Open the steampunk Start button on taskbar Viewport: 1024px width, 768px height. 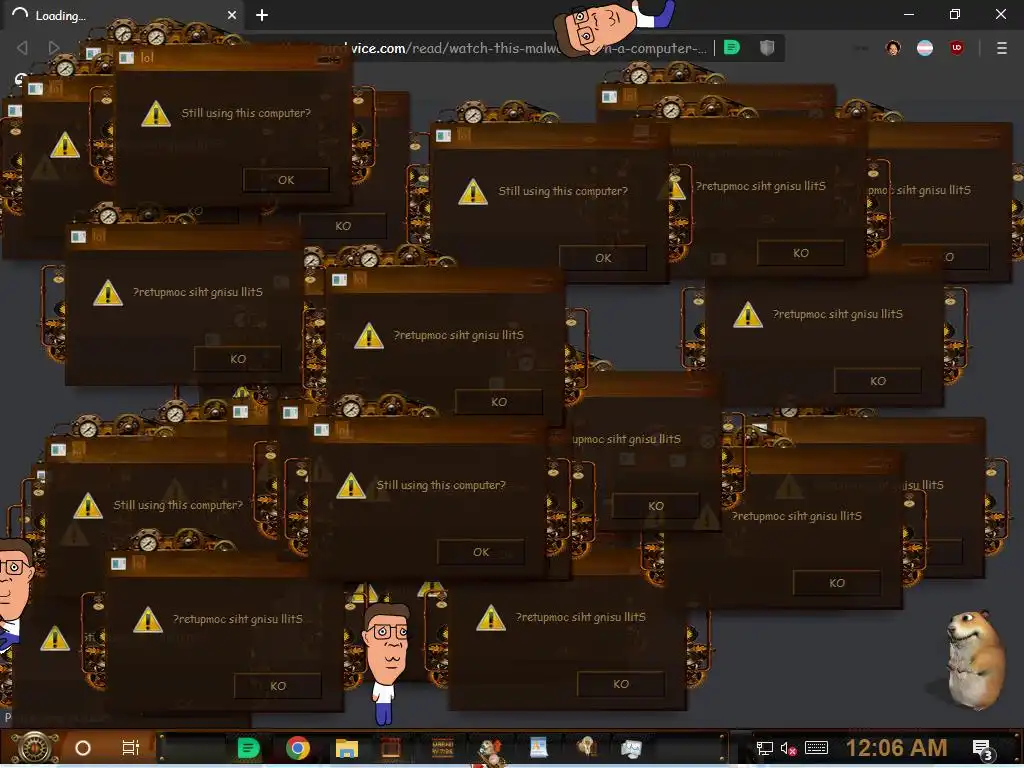[x=35, y=747]
